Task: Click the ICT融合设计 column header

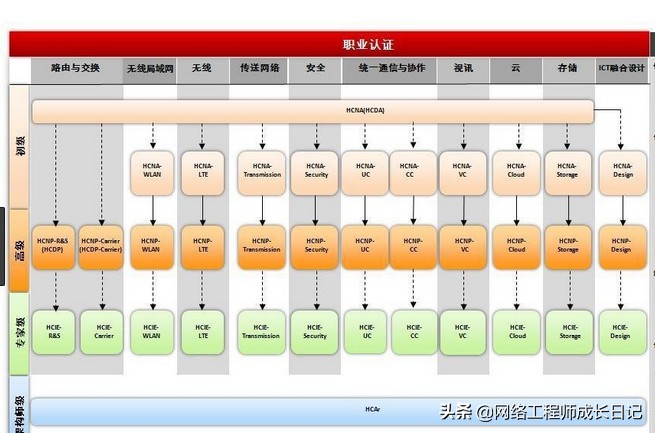Action: 622,70
